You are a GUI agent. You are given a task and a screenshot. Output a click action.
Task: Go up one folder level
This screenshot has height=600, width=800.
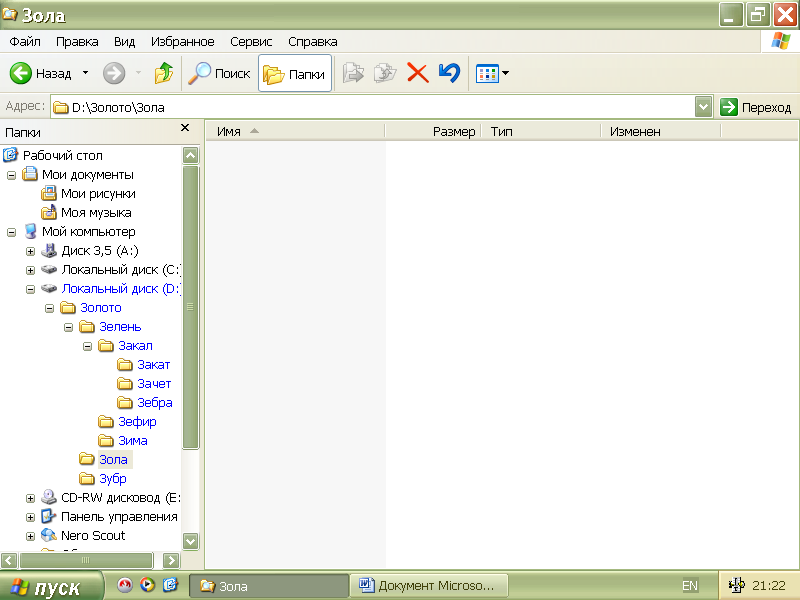click(164, 73)
